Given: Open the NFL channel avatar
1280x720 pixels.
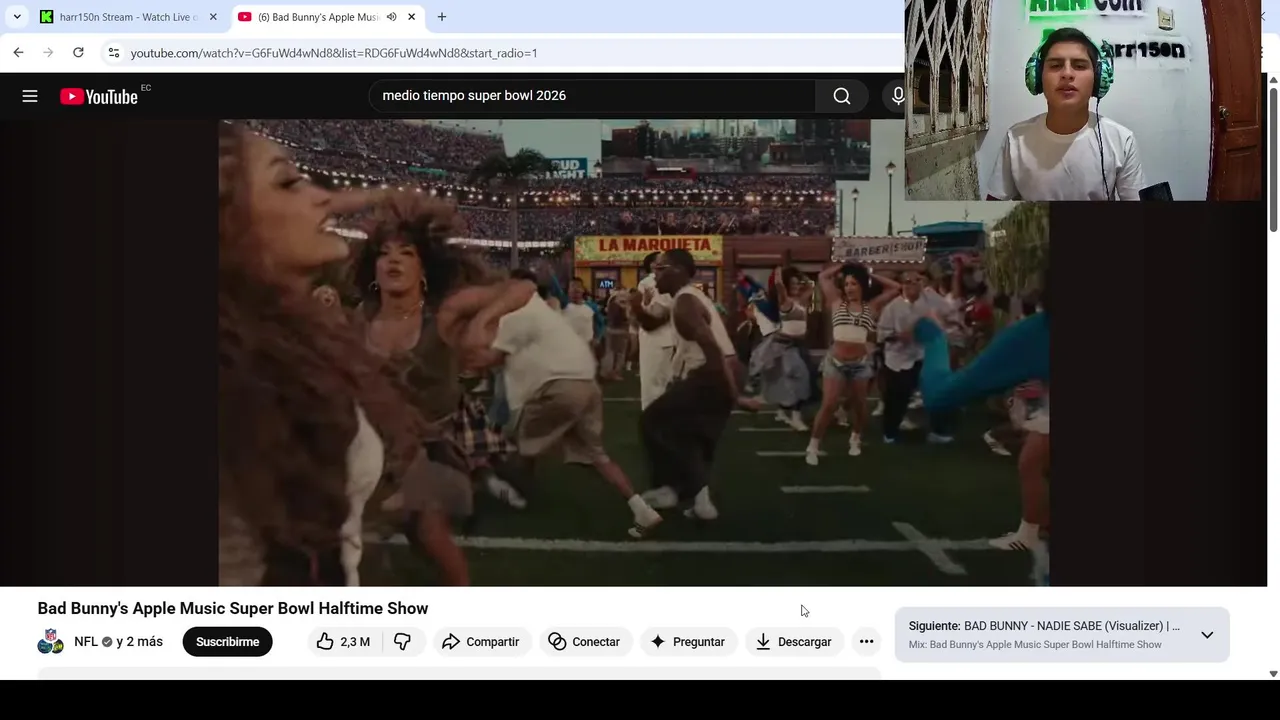Looking at the screenshot, I should point(50,642).
